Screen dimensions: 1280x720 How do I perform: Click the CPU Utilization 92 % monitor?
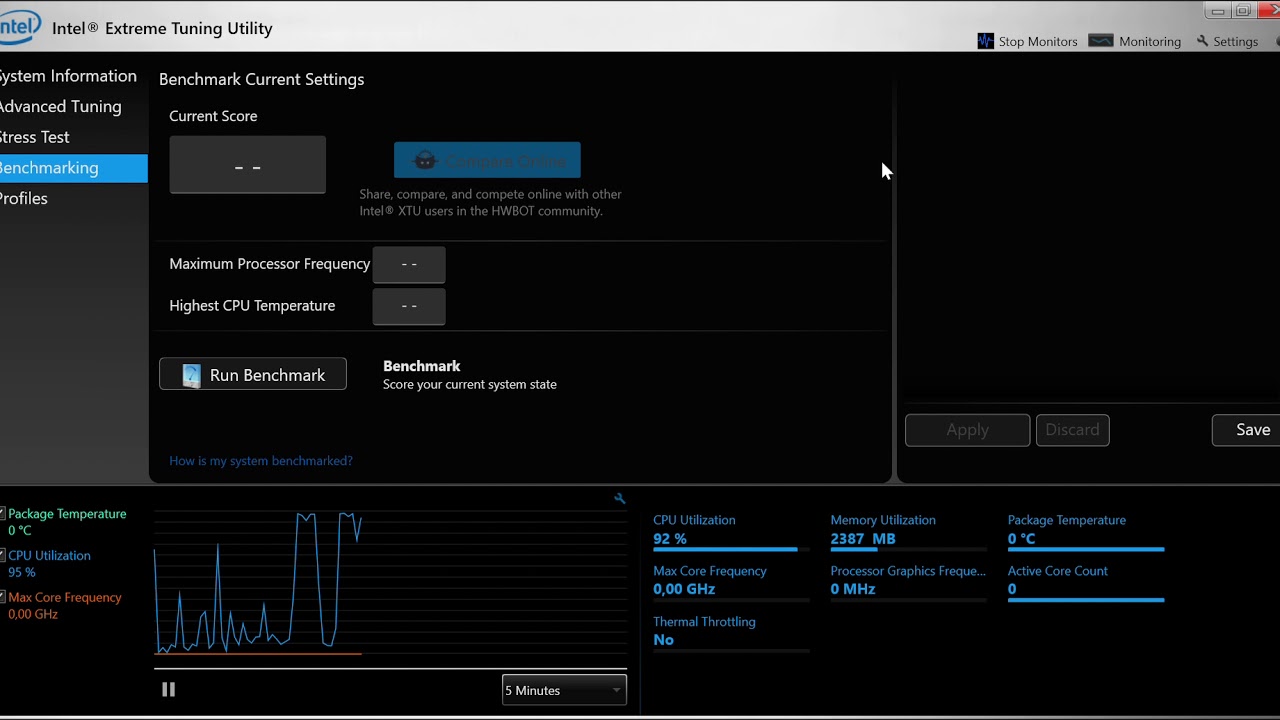point(731,531)
